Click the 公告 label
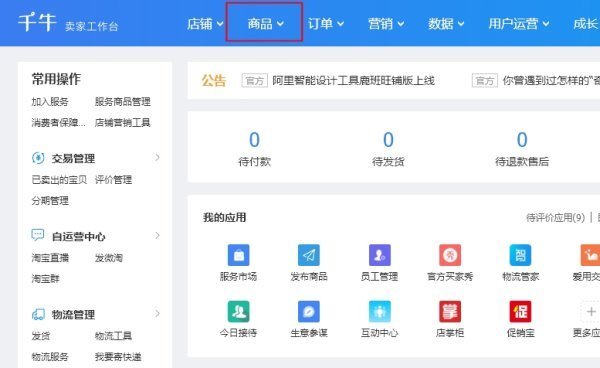Image resolution: width=600 pixels, height=368 pixels. coord(214,80)
